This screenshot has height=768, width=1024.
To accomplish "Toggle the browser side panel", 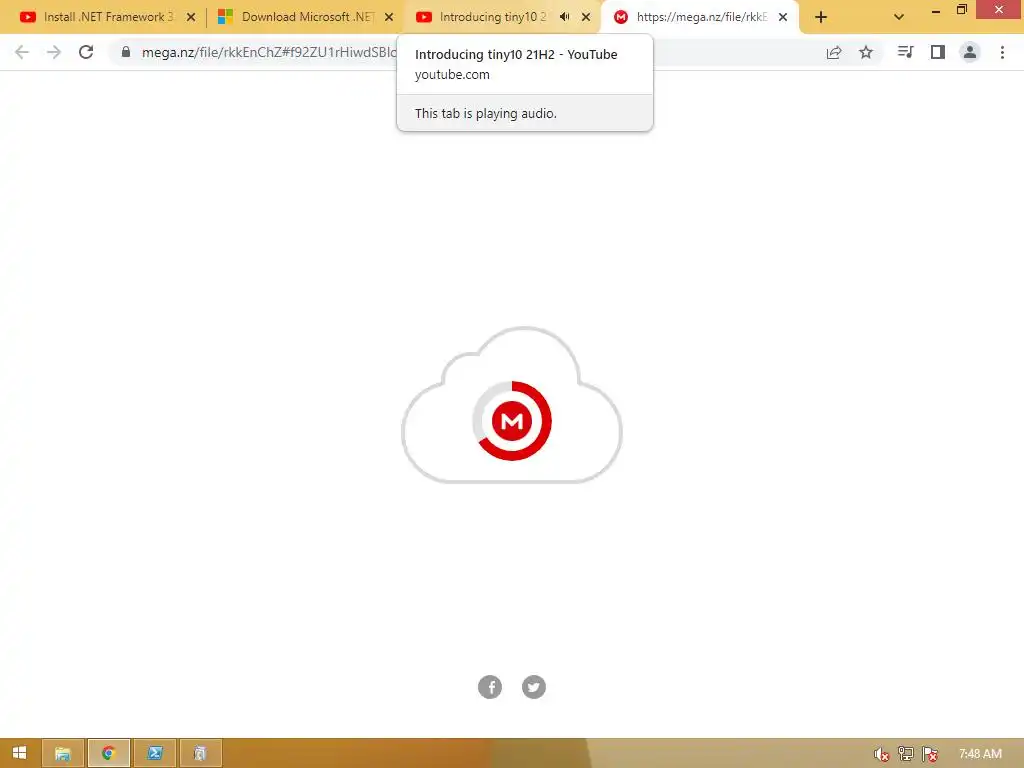I will [x=938, y=52].
